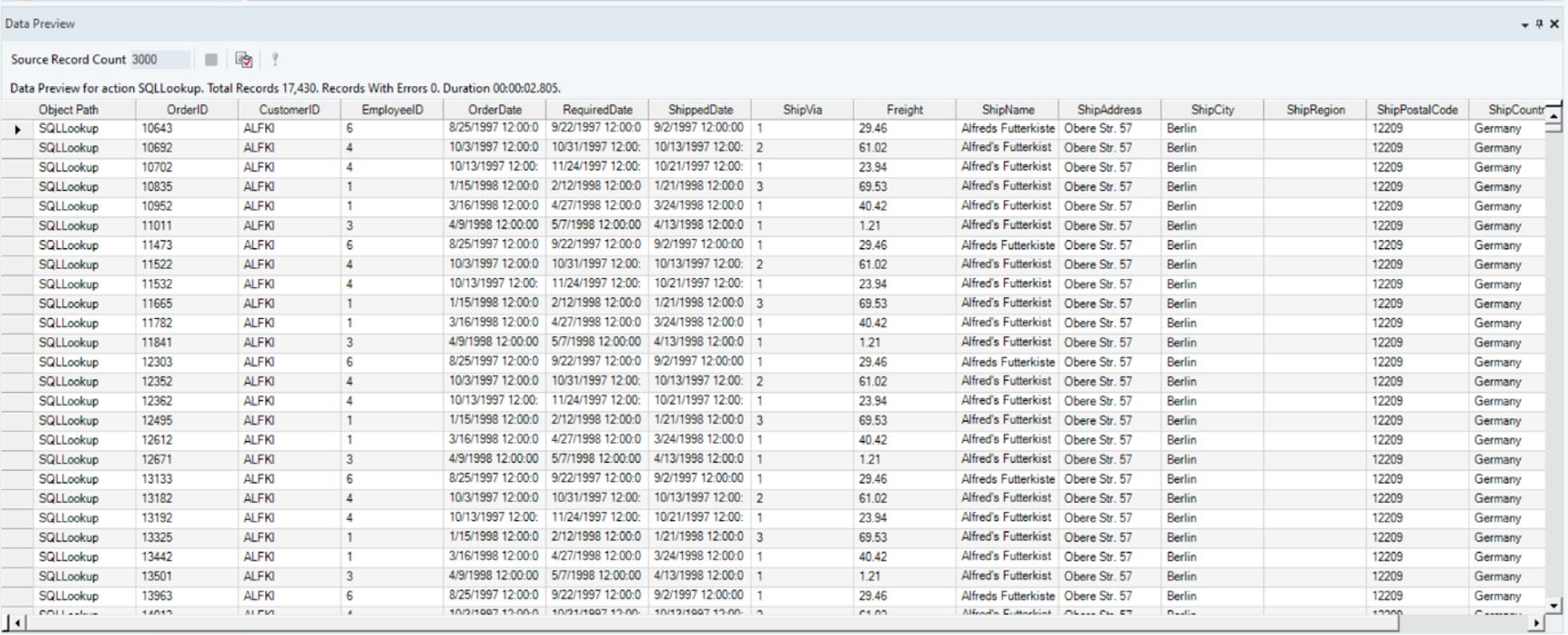
Task: Select row header for OrderID 10835
Action: coord(17,187)
